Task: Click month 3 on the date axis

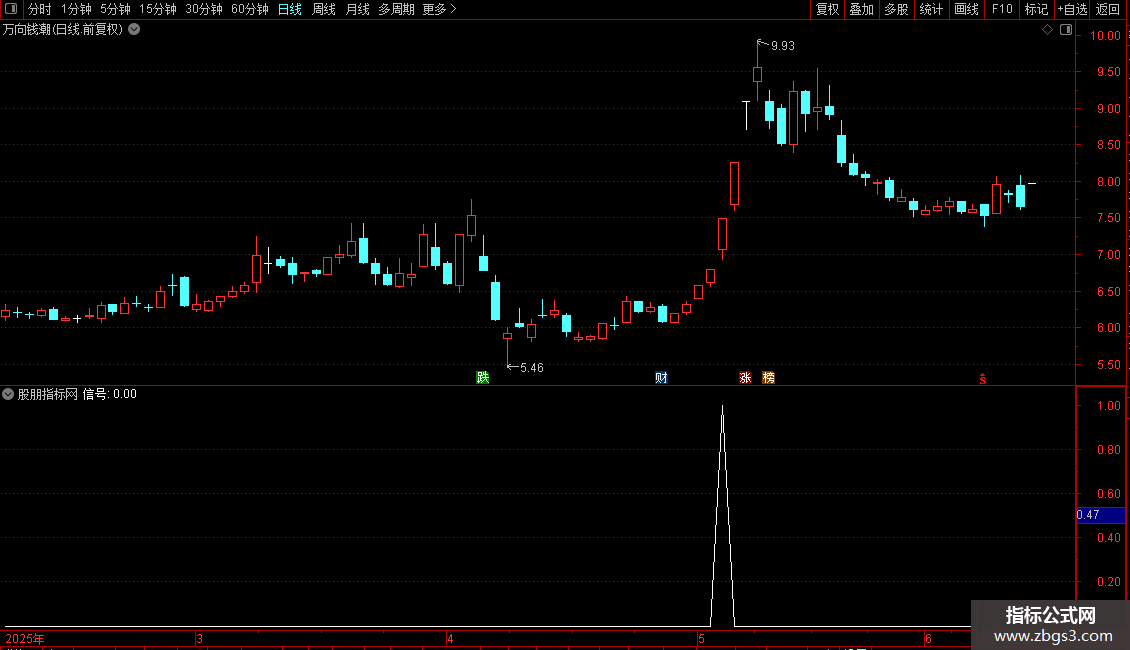Action: point(200,638)
